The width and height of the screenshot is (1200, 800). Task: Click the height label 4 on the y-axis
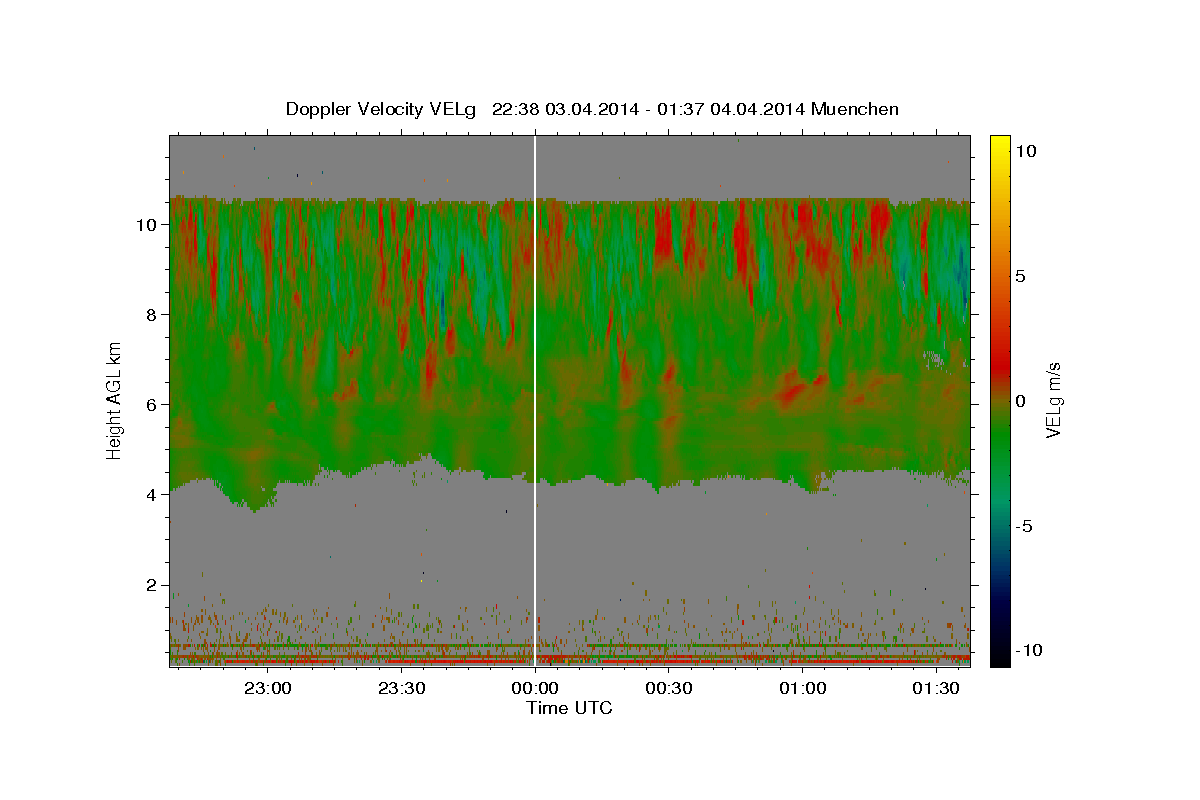(x=152, y=495)
